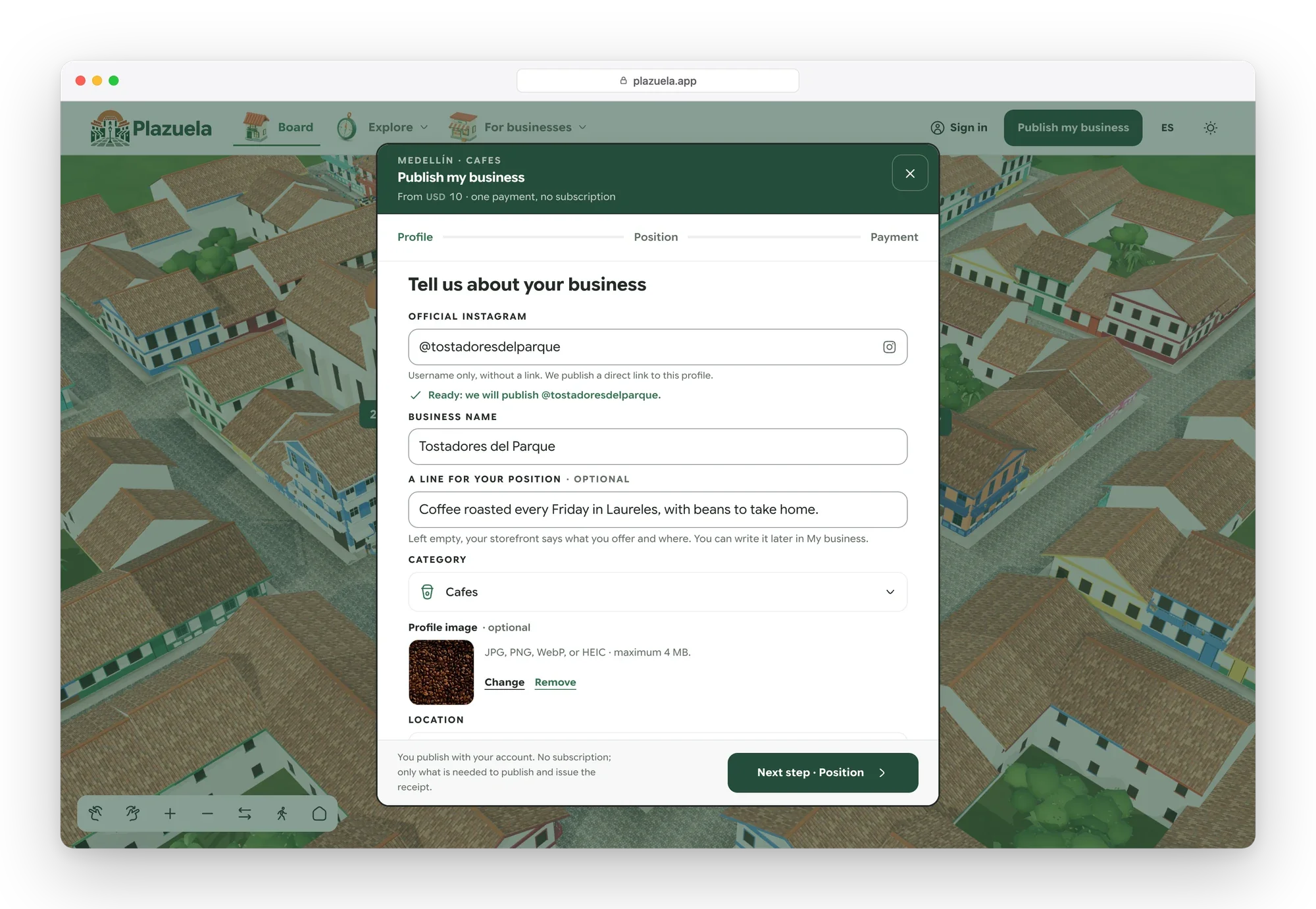Toggle the light theme sun icon

1210,128
